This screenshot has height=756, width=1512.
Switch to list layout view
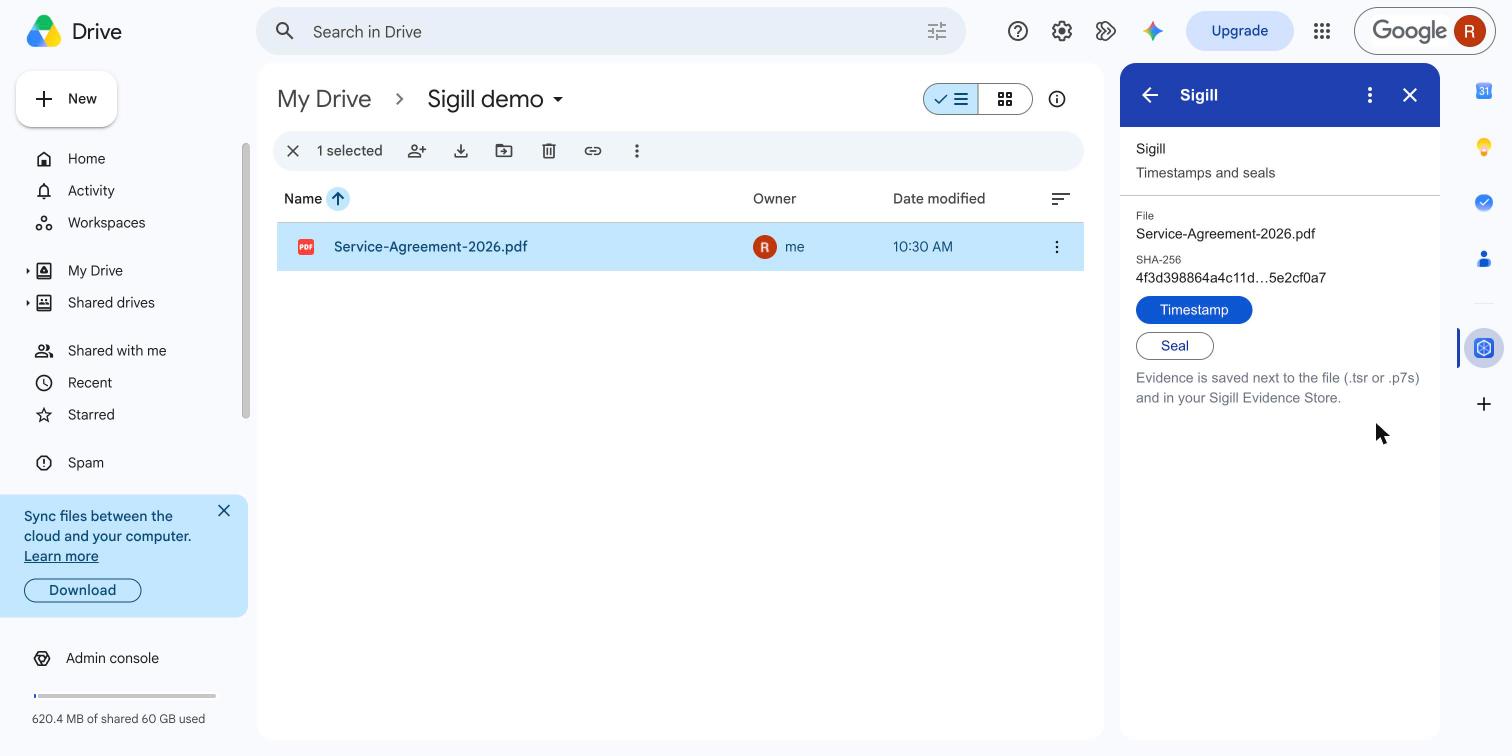(951, 99)
